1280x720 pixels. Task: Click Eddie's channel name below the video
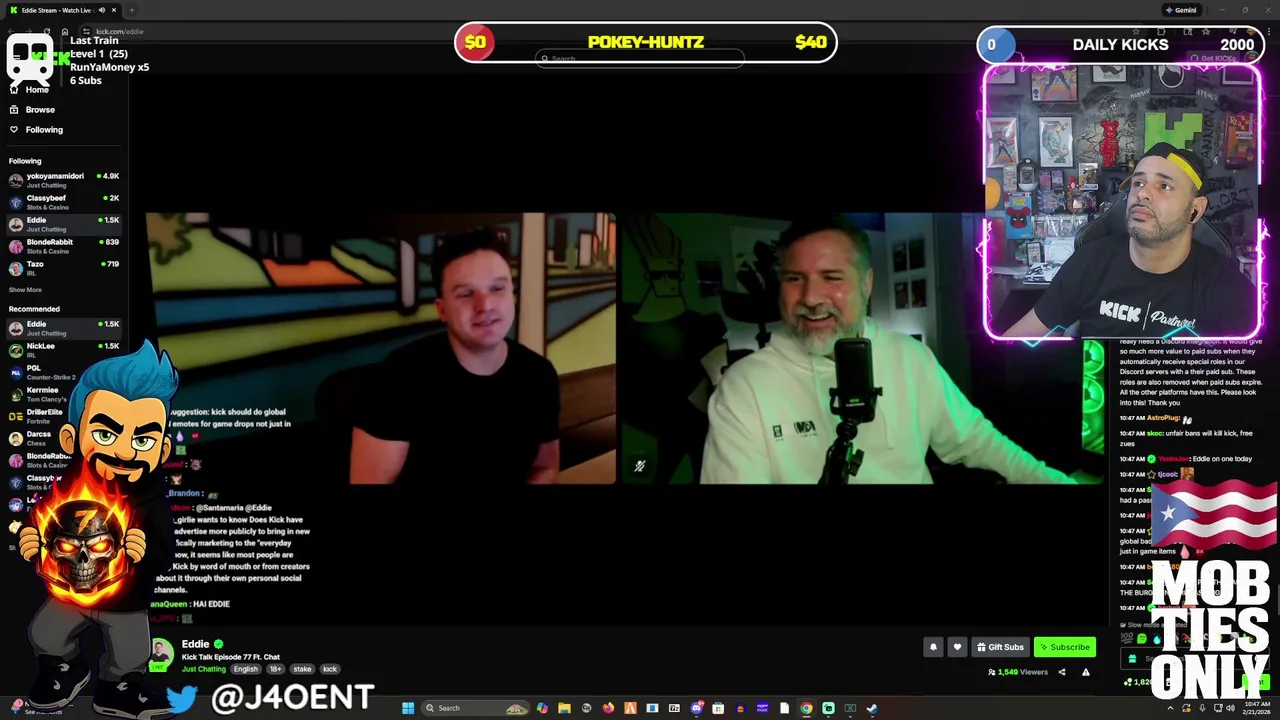(x=196, y=644)
